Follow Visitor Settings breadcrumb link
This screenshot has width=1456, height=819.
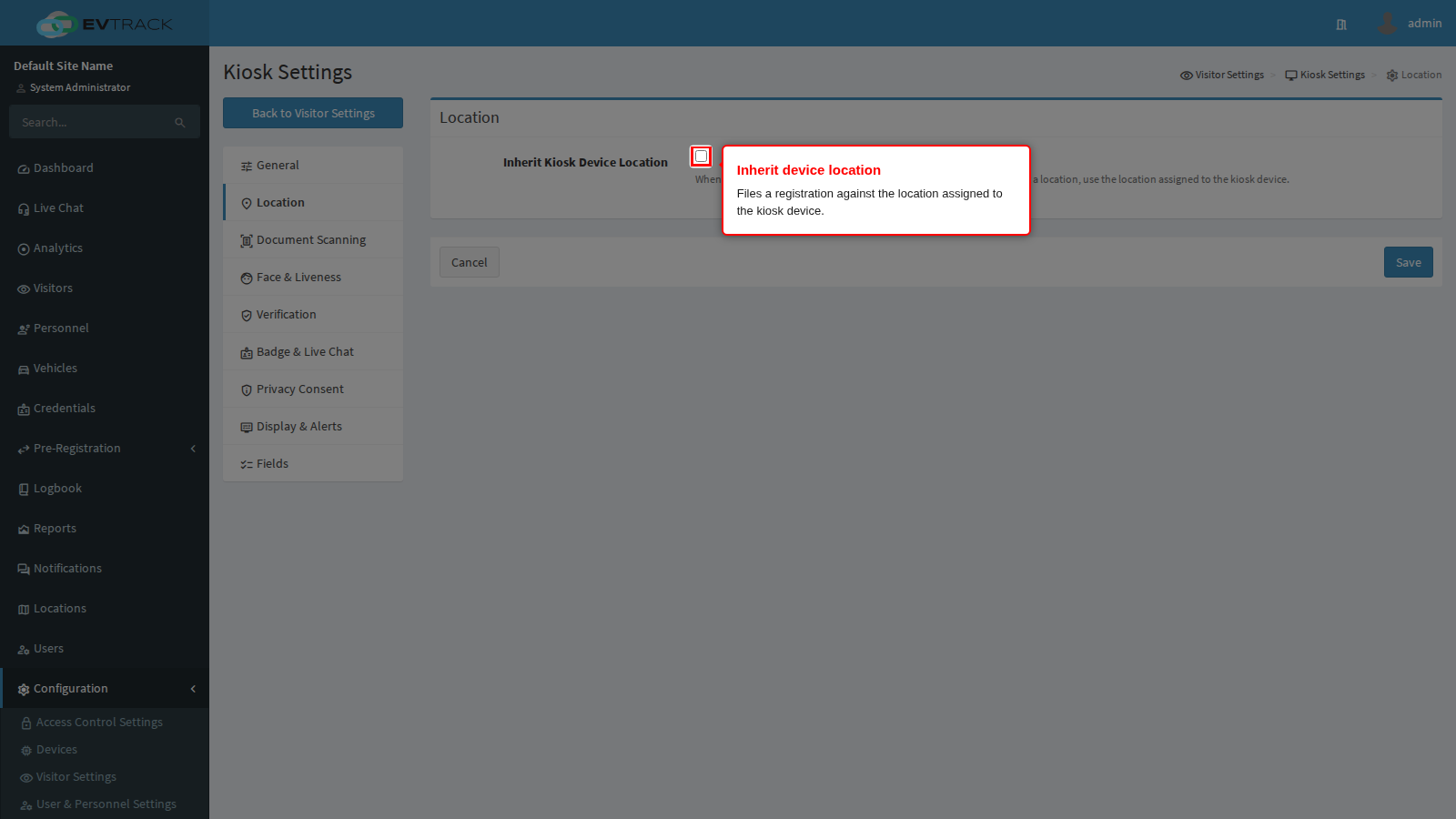(1222, 75)
